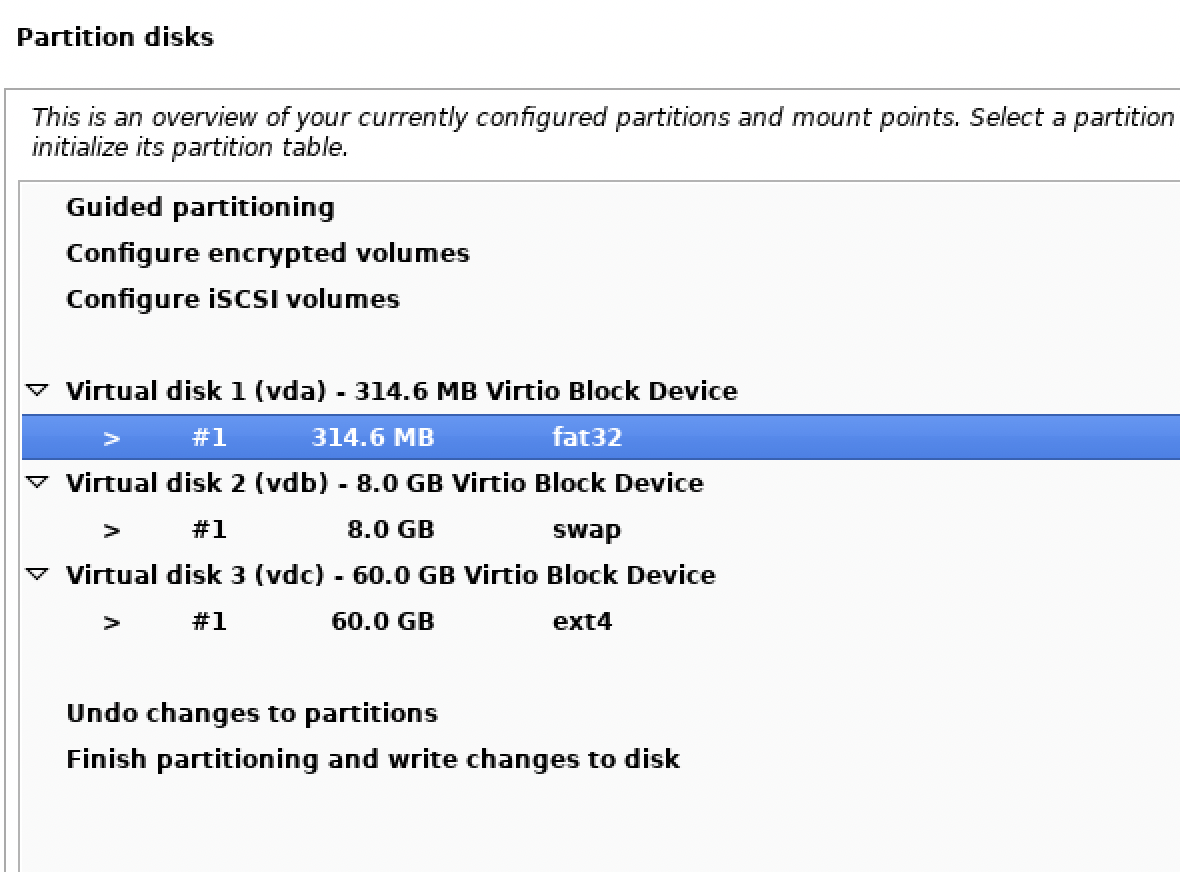Collapse the Virtual disk 3 (vdc) triangle
This screenshot has height=872, width=1180.
coord(38,575)
